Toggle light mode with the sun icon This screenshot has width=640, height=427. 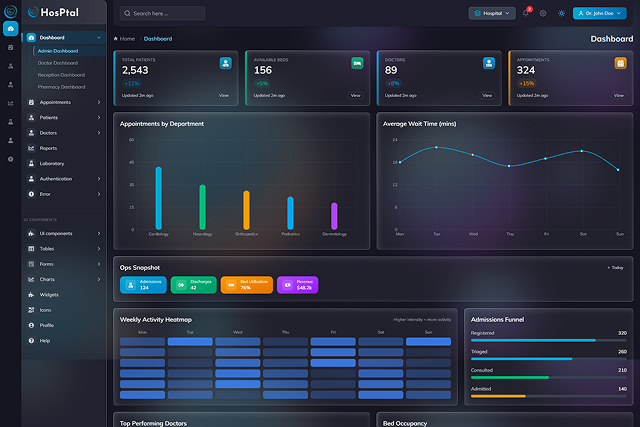tap(562, 13)
